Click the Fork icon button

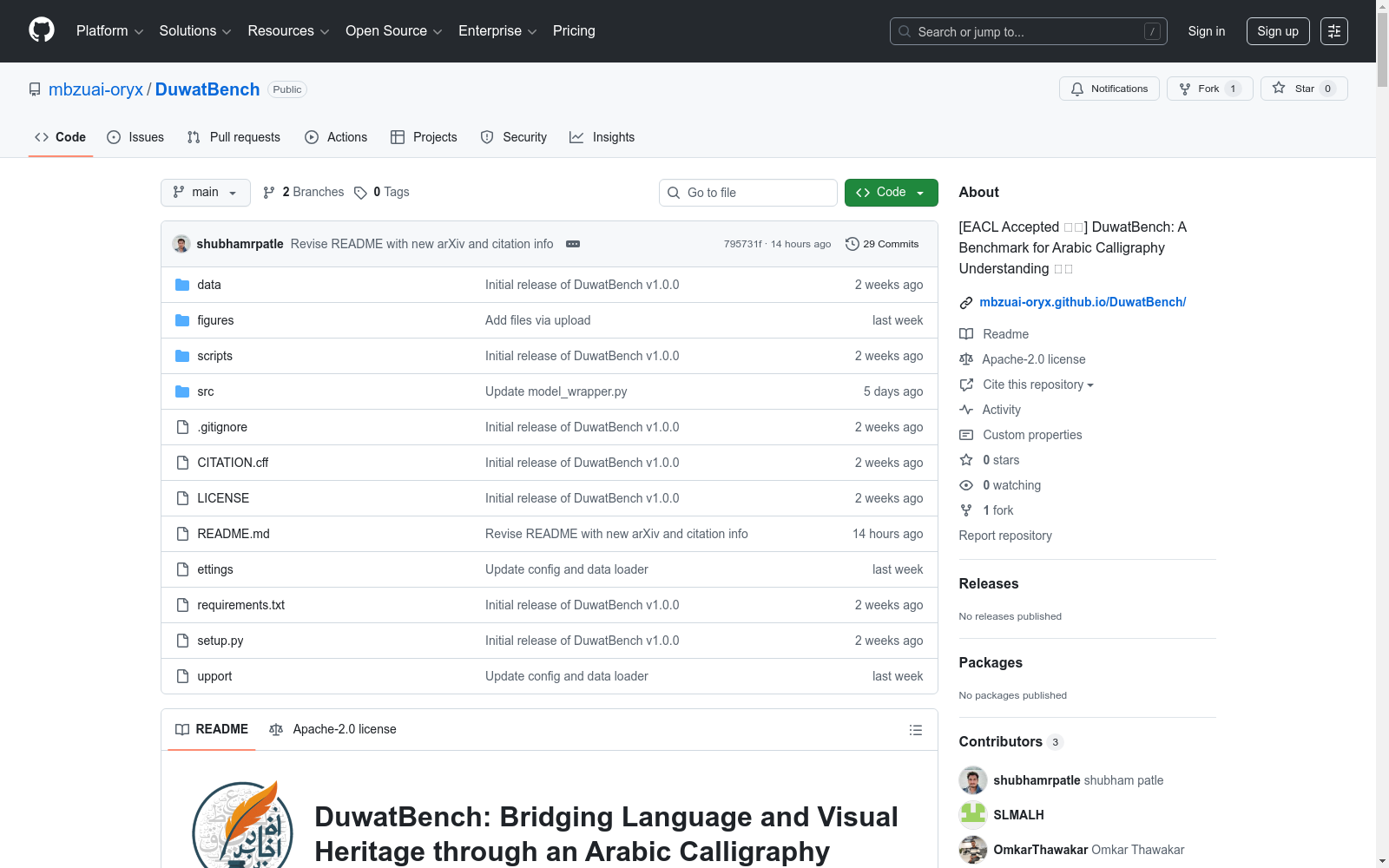(1209, 89)
